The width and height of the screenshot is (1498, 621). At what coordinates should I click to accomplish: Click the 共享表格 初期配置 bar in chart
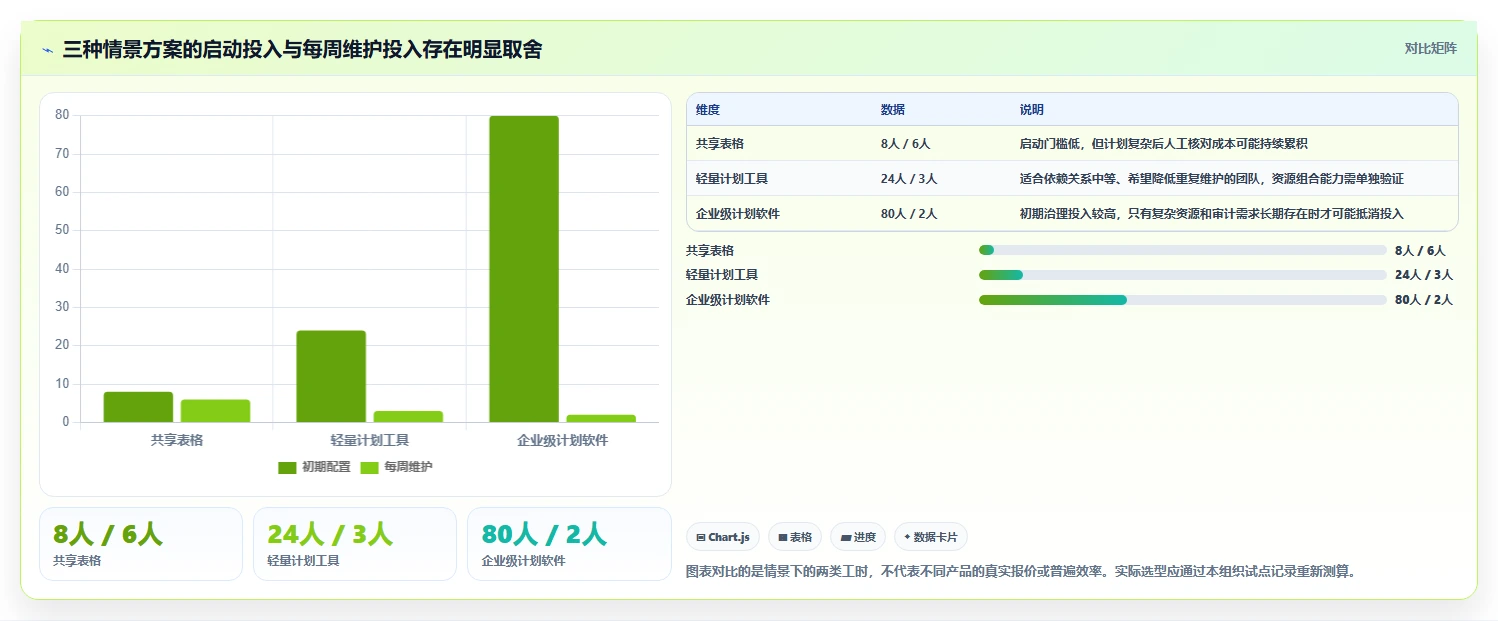(x=138, y=407)
